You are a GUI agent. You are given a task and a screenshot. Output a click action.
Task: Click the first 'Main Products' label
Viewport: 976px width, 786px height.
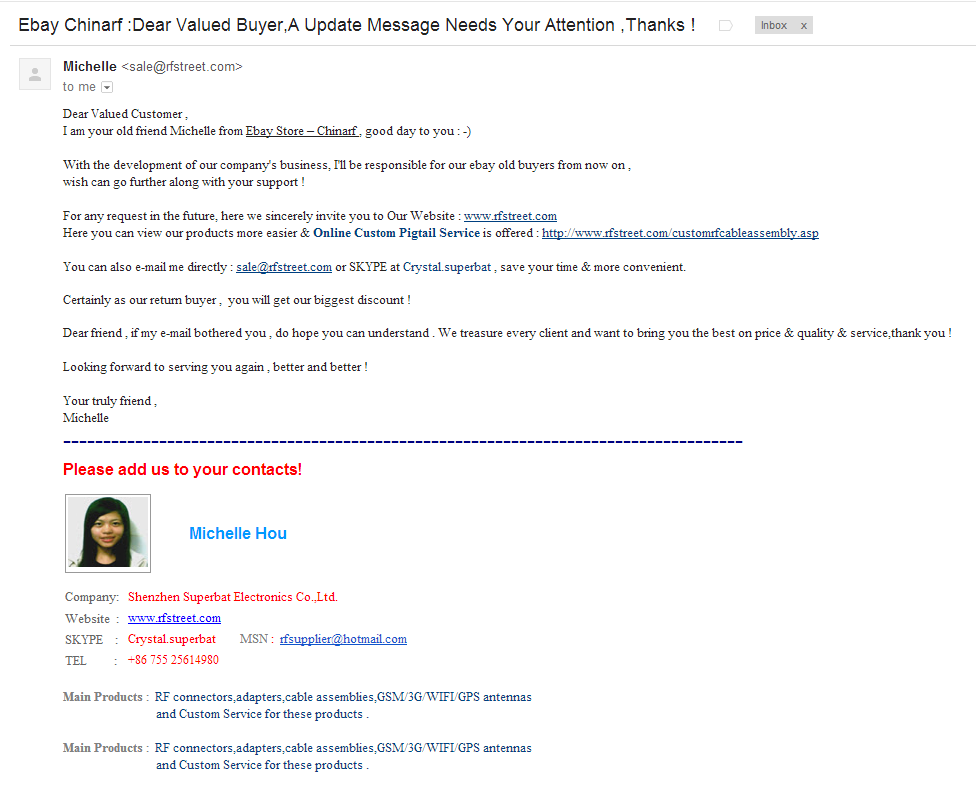[103, 697]
